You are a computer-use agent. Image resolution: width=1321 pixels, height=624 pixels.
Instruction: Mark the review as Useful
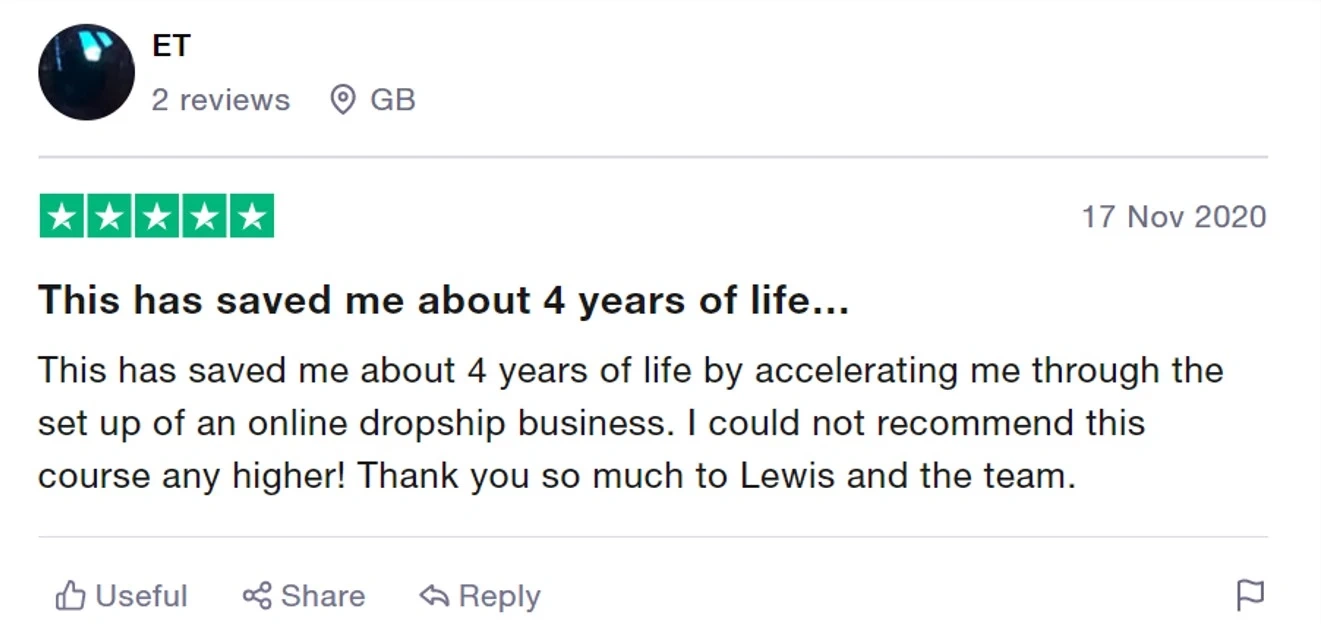(x=140, y=596)
